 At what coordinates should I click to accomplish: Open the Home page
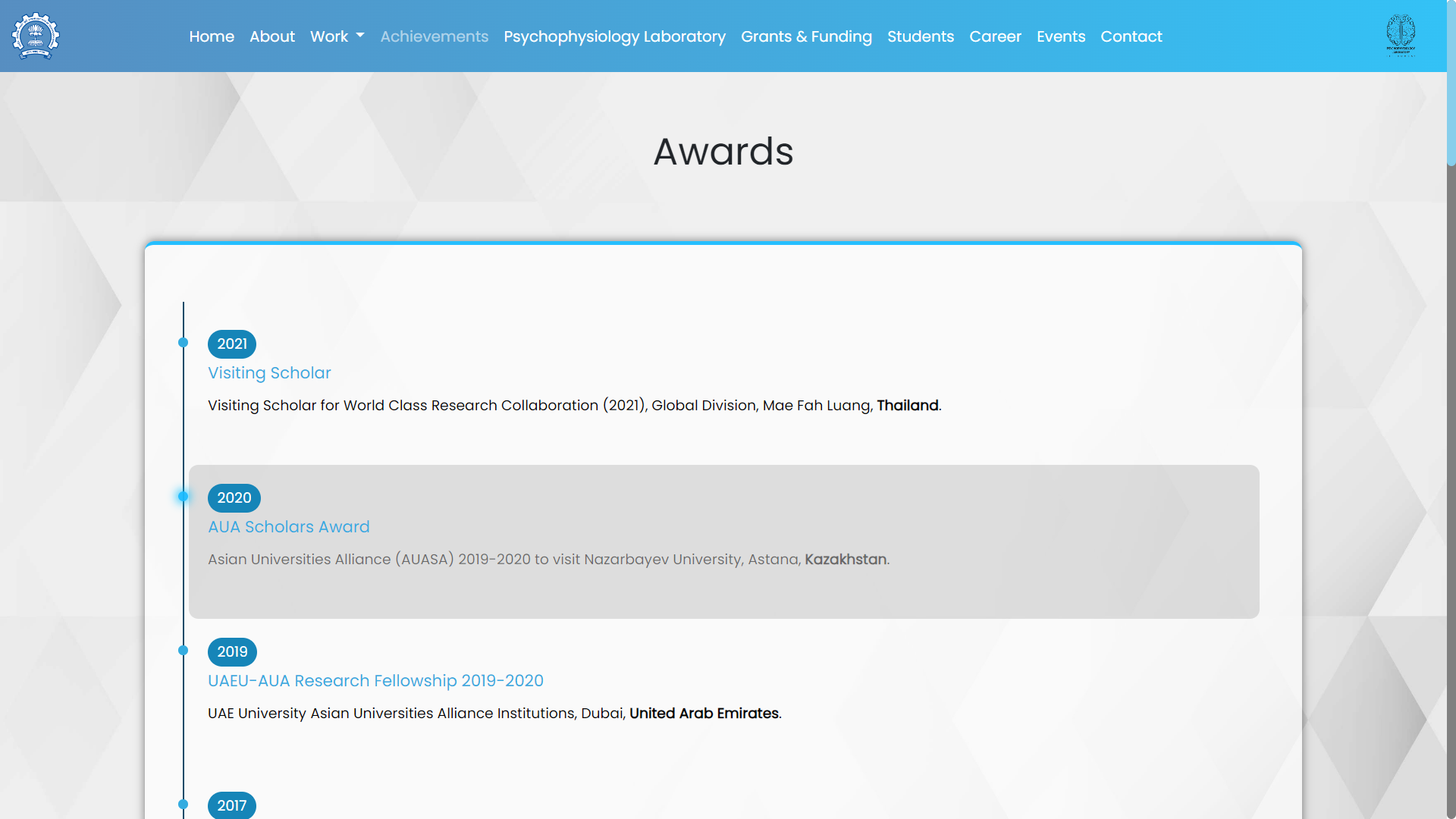(x=212, y=36)
